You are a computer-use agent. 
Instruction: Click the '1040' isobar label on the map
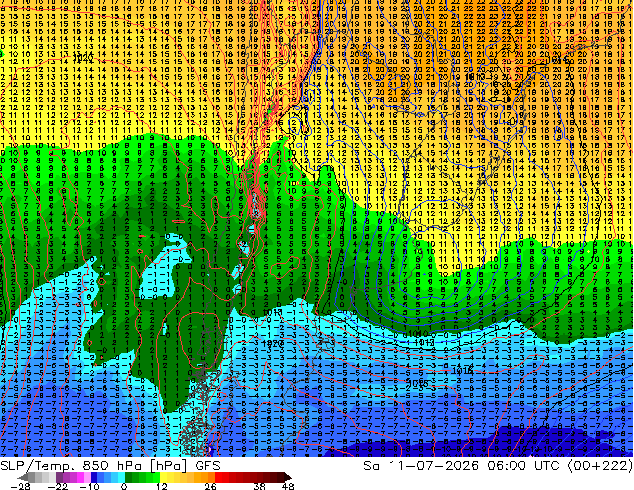pyautogui.click(x=84, y=59)
